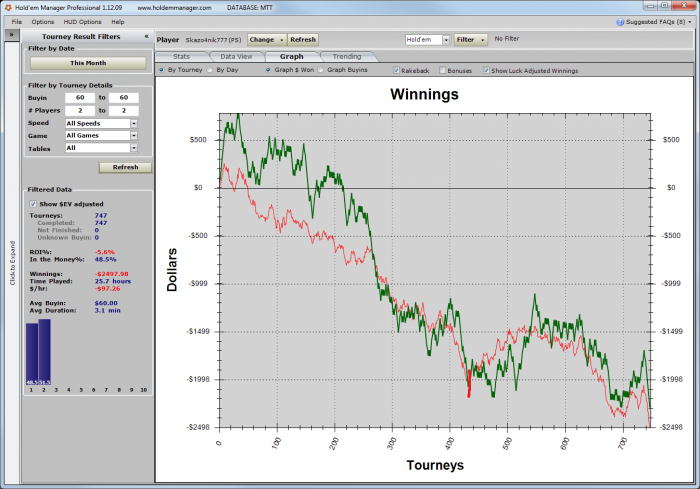The image size is (700, 489).
Task: Expand the Tables All dropdown
Action: (x=134, y=148)
